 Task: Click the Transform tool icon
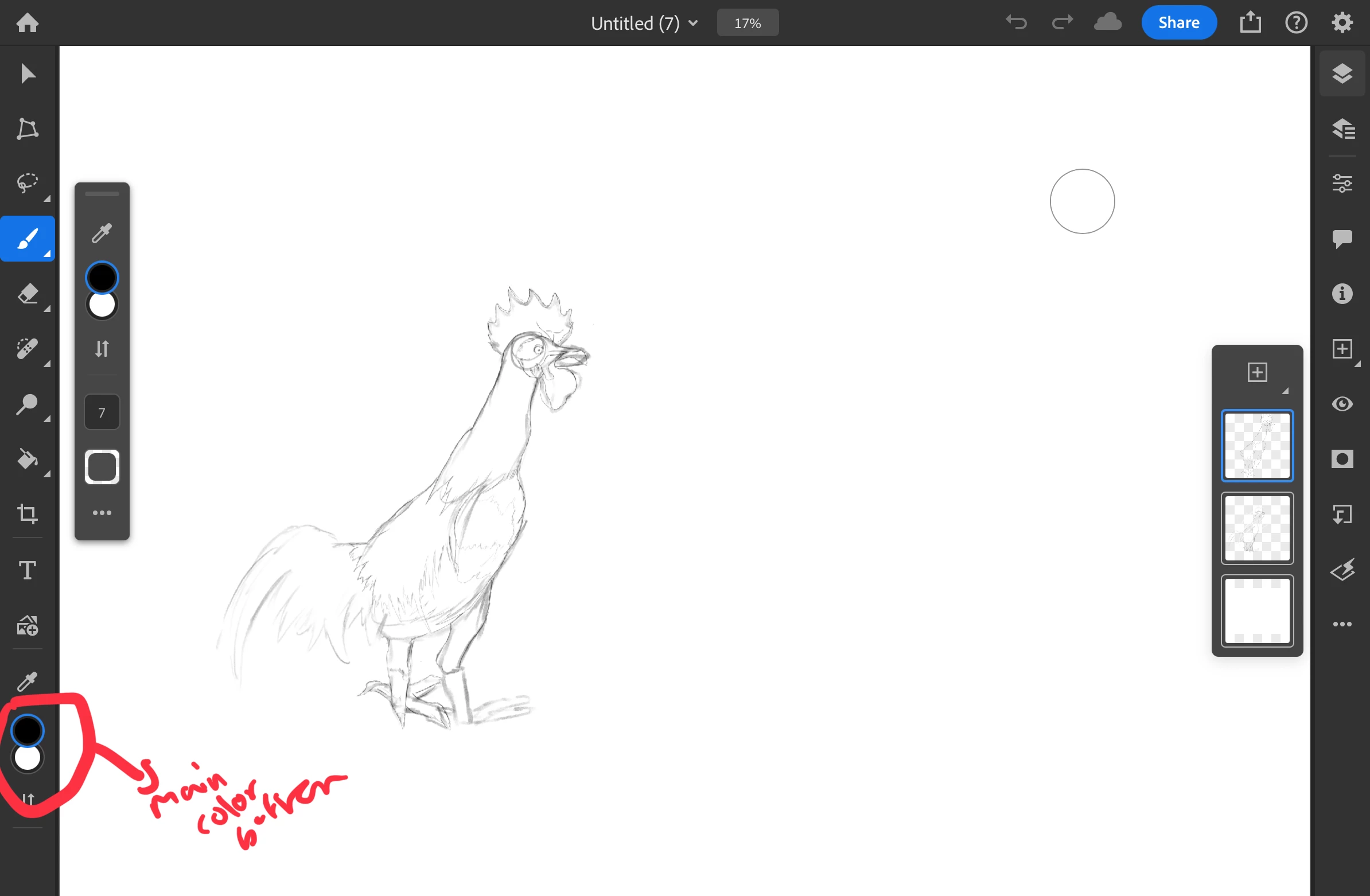coord(27,129)
